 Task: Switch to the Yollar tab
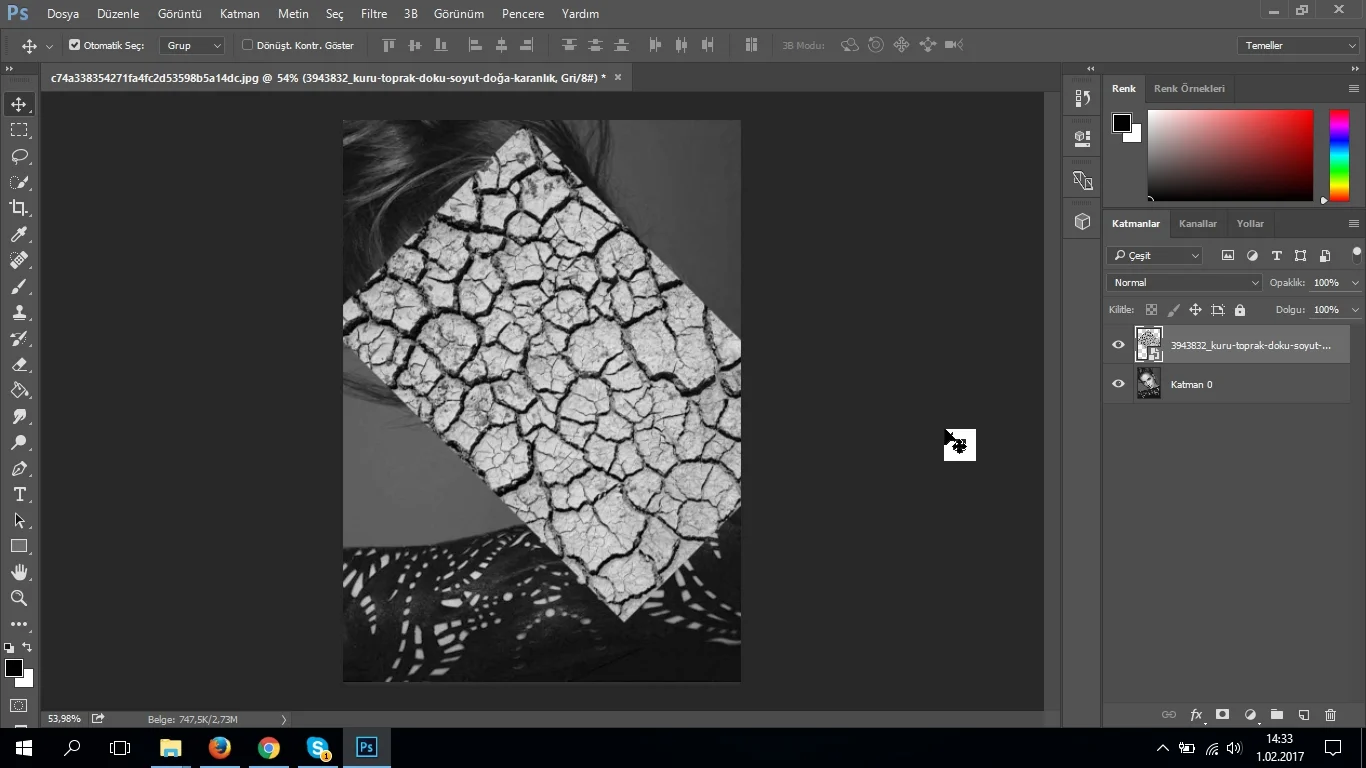(x=1250, y=224)
